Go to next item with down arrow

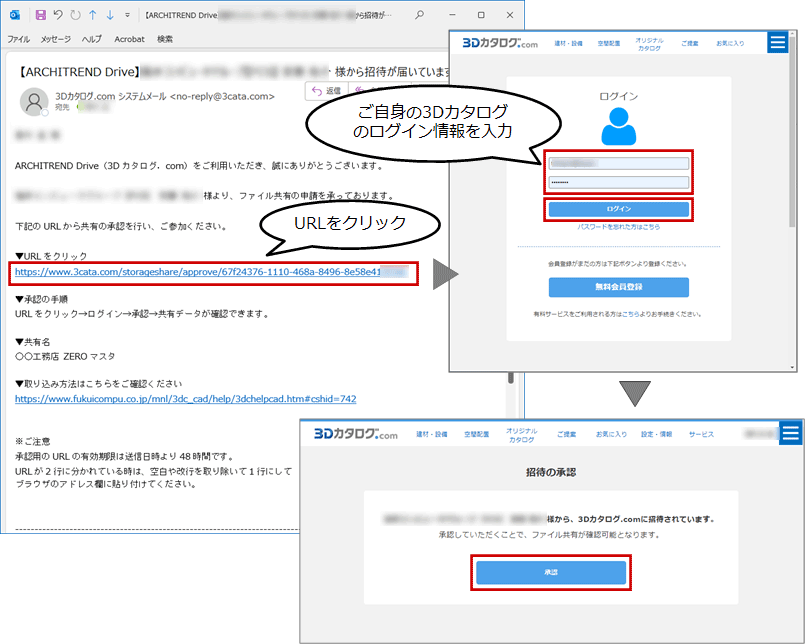pos(110,15)
